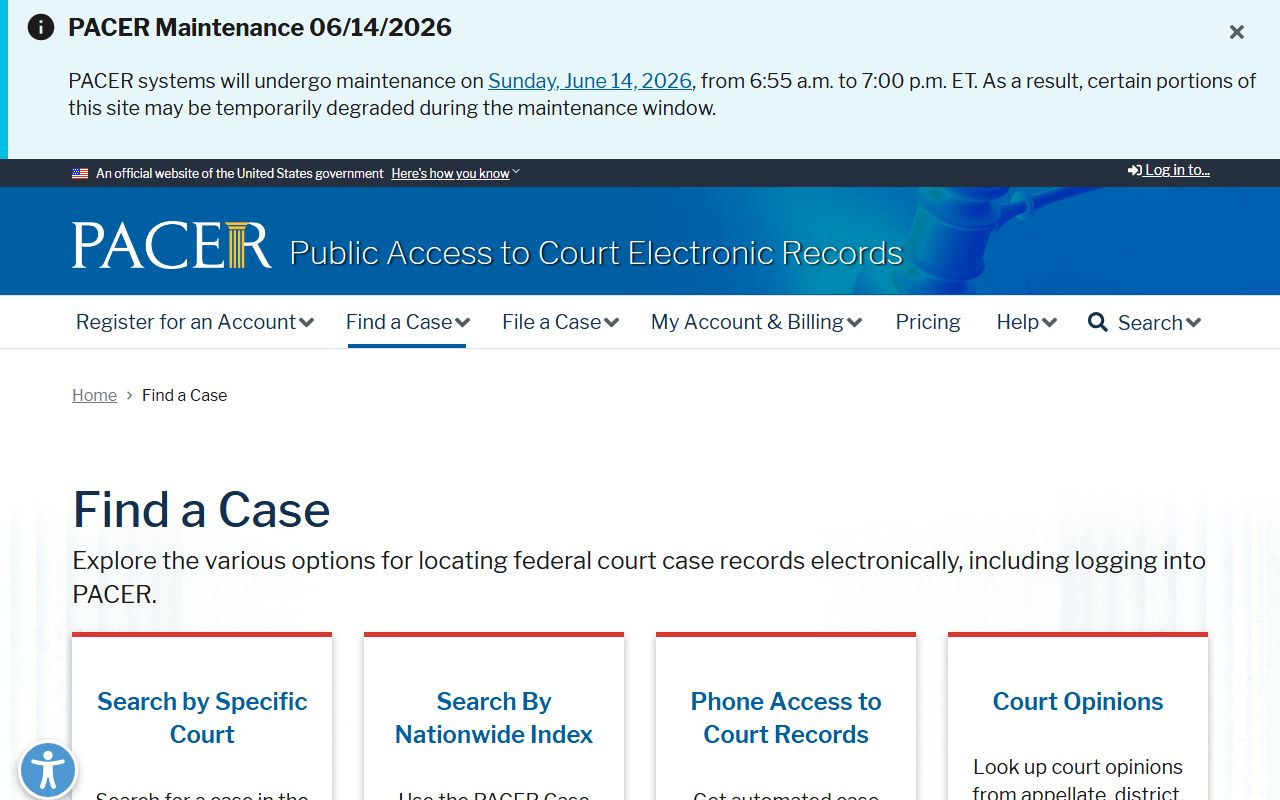1280x800 pixels.
Task: Click the info icon in maintenance banner
Action: pos(41,27)
